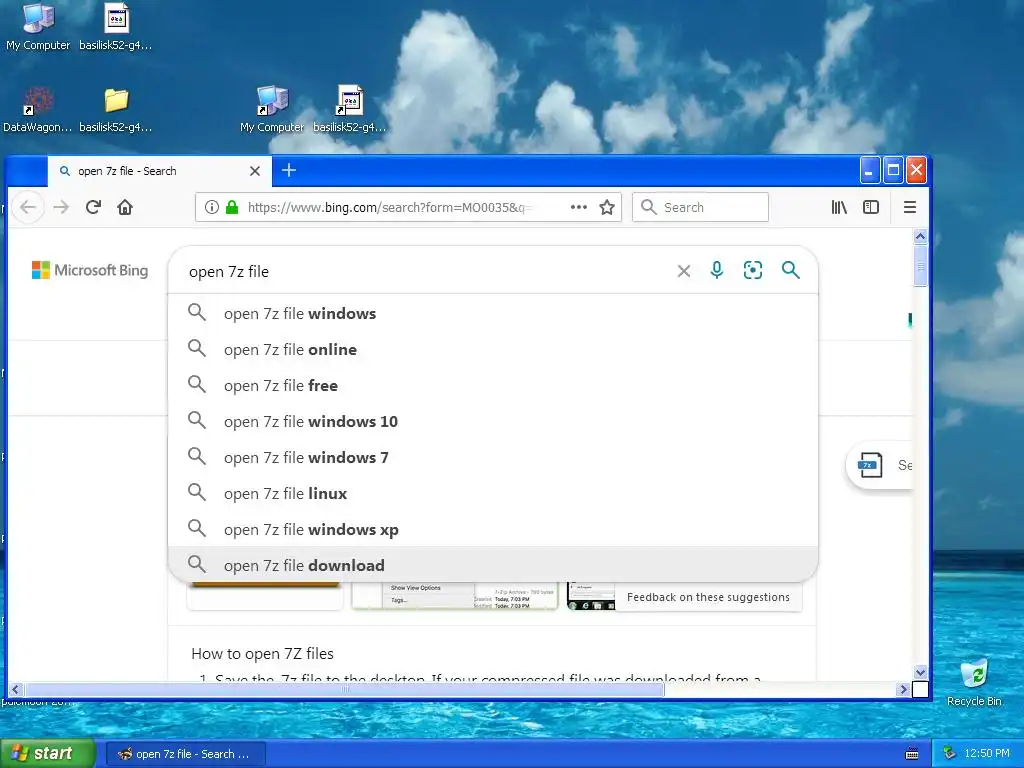
Task: Click the green padlock security icon
Action: [232, 207]
